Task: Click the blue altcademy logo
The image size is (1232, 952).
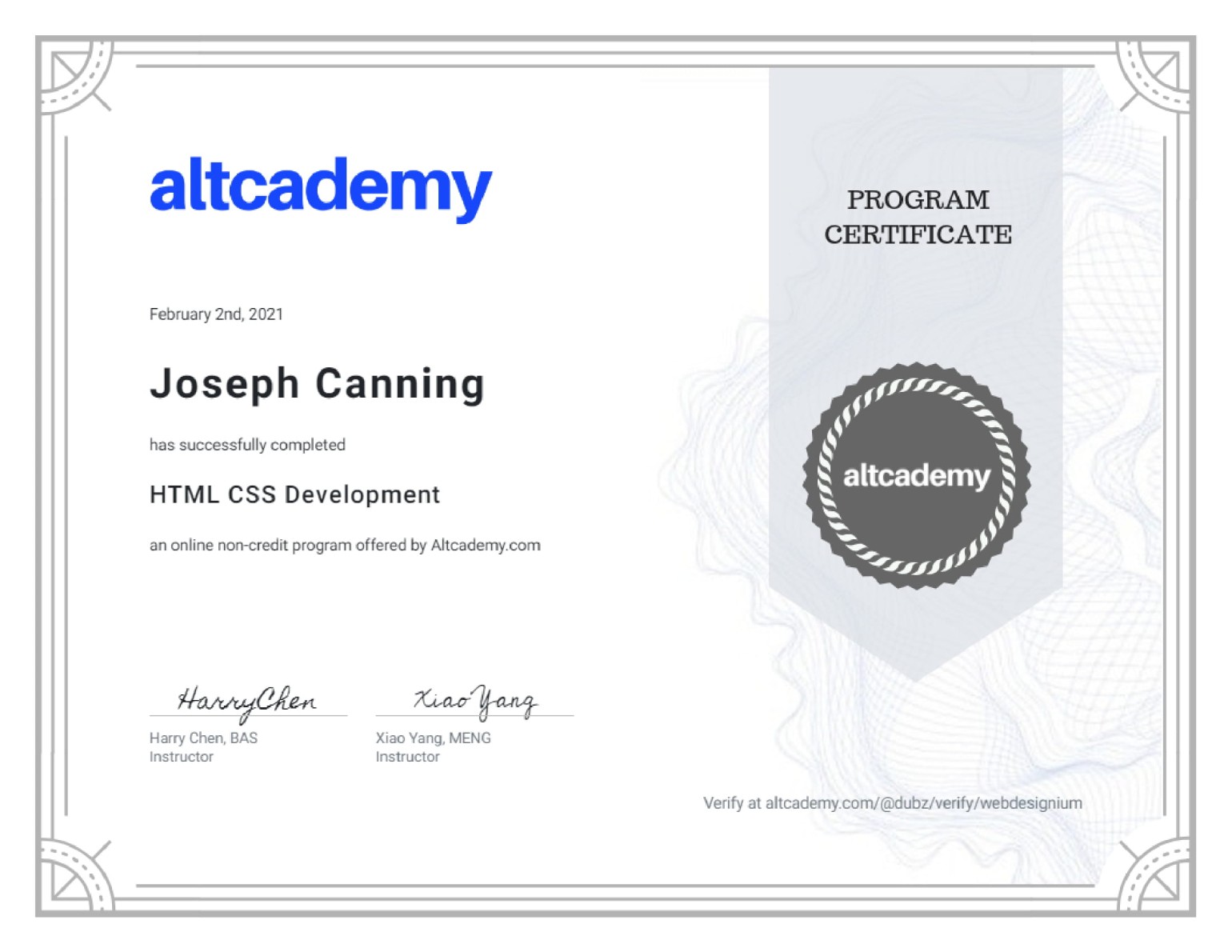Action: [321, 190]
